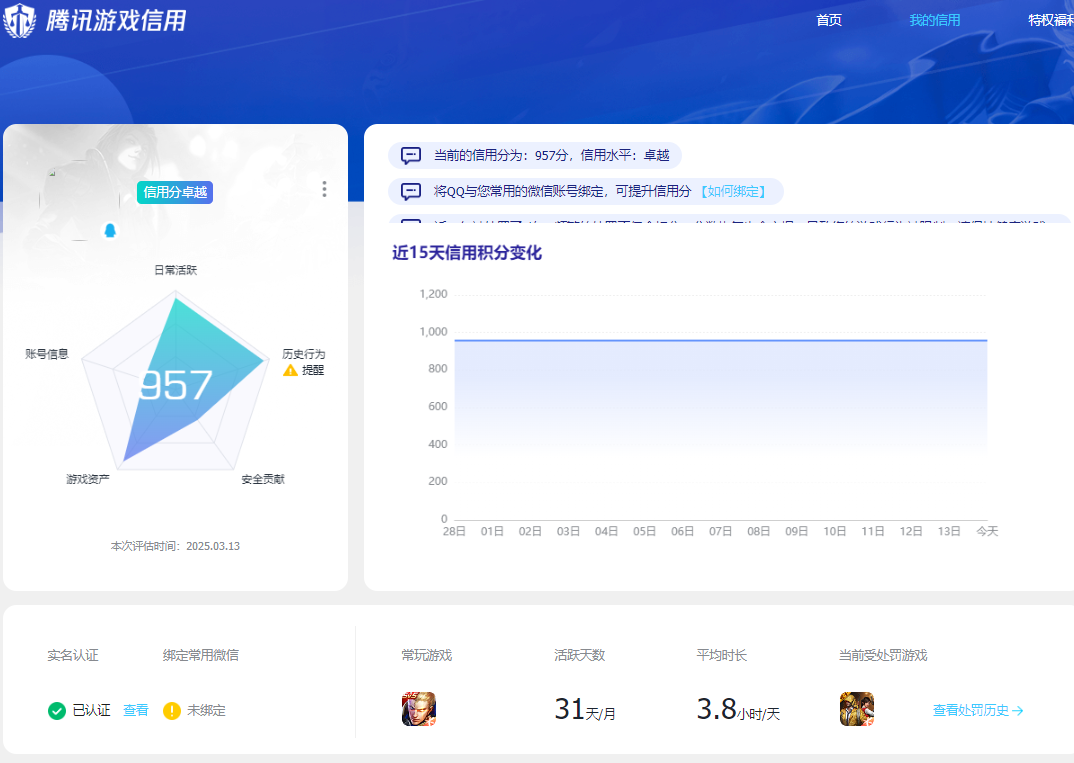Open the three-dot menu on the profile card
Screen dimensions: 1074x763
coord(324,189)
